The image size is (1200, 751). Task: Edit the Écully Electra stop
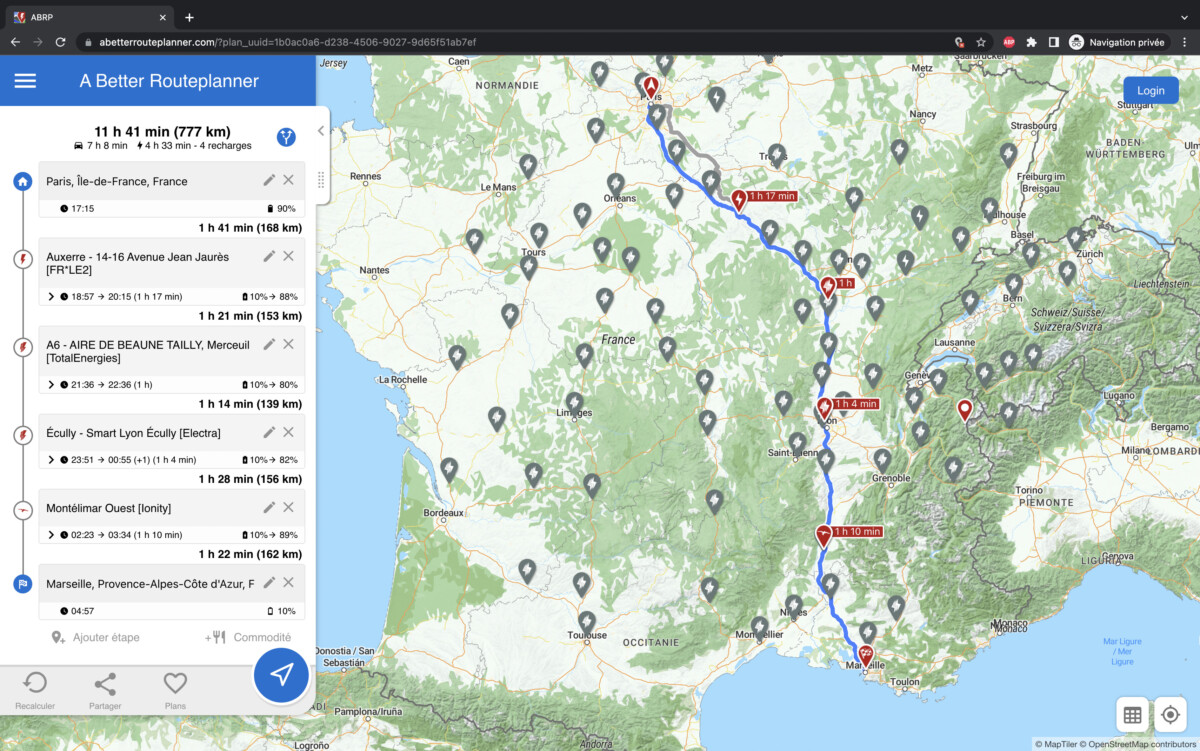(x=269, y=432)
